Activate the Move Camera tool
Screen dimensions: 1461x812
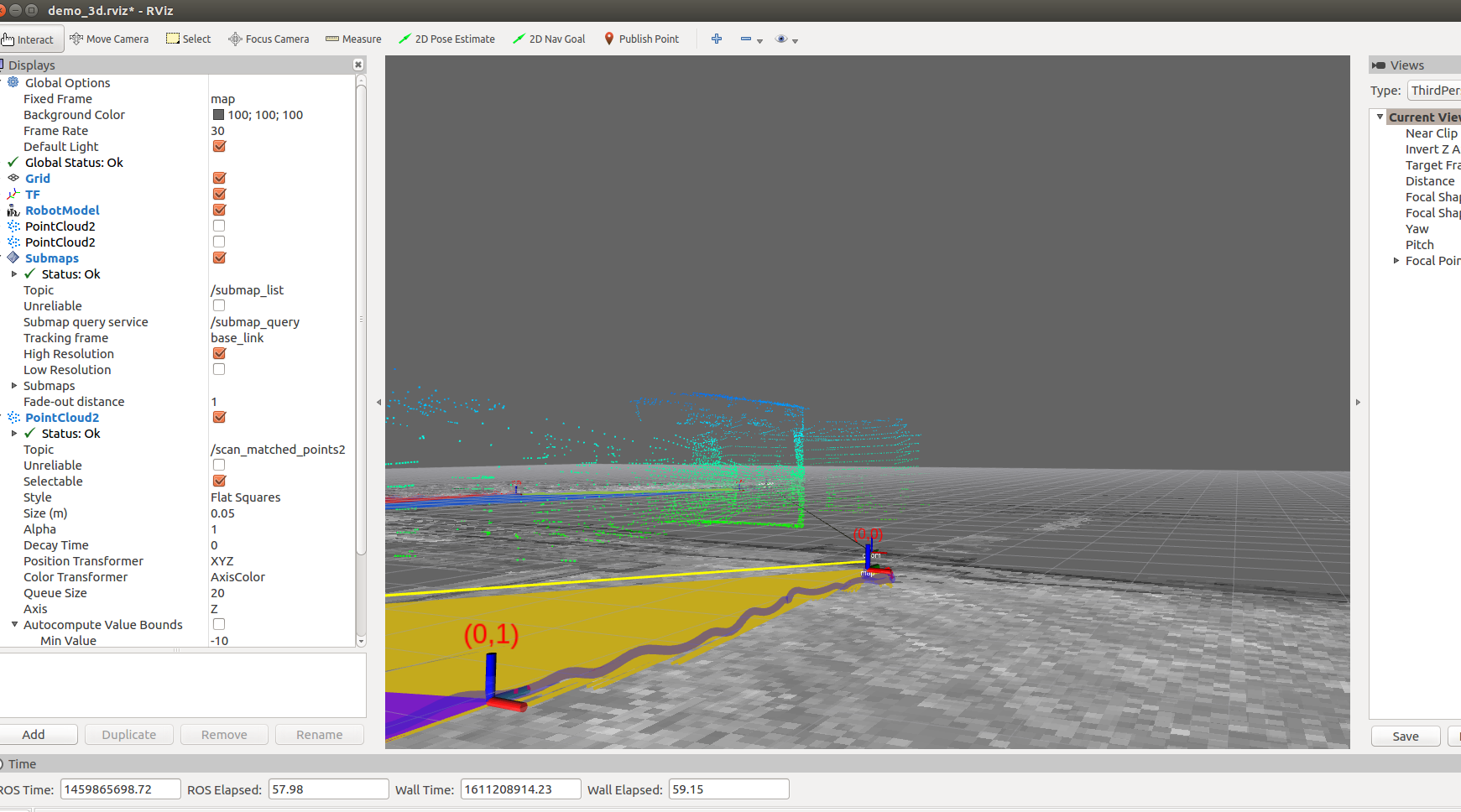pos(109,39)
